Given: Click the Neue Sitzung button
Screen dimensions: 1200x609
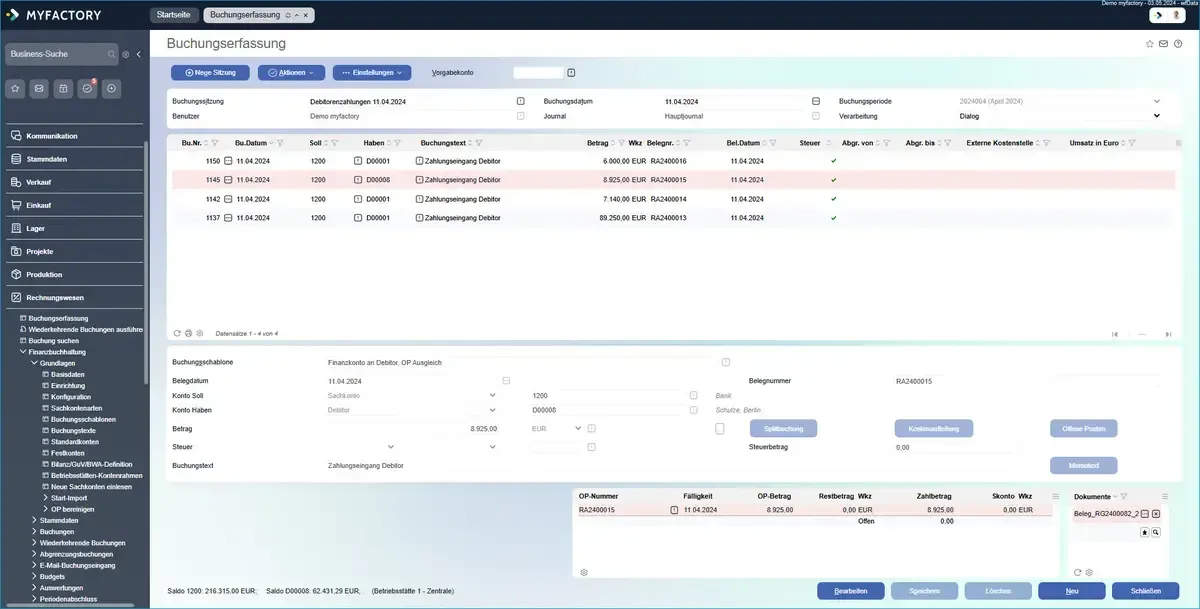Looking at the screenshot, I should 210,73.
